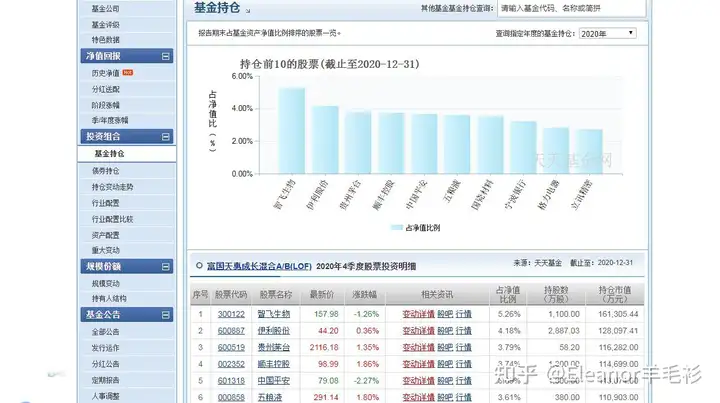Open 债券持仓 in the sidebar
The width and height of the screenshot is (720, 403).
(x=105, y=171)
